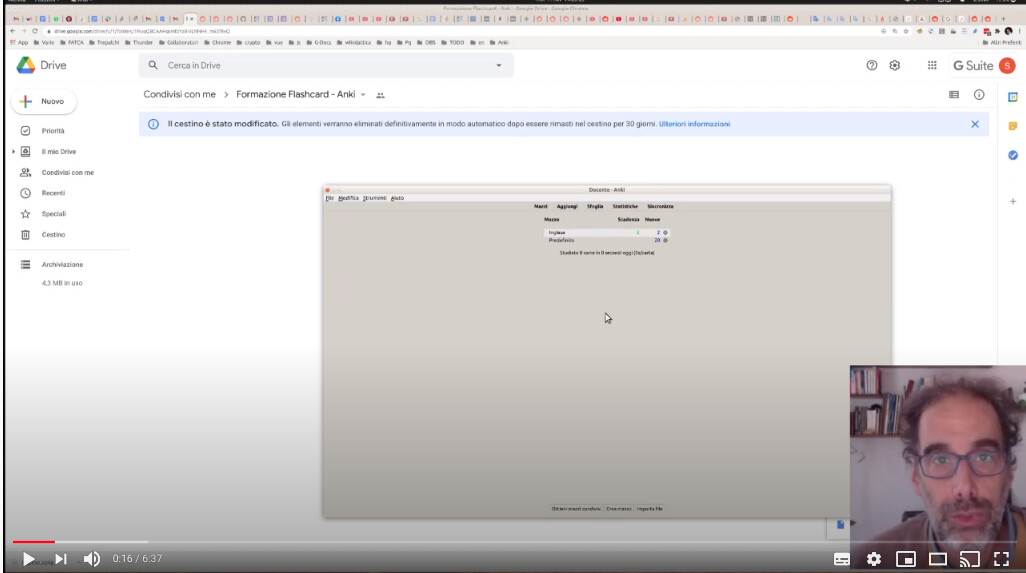Select Statistiche tab in Anki
This screenshot has height=573, width=1026.
click(x=625, y=206)
